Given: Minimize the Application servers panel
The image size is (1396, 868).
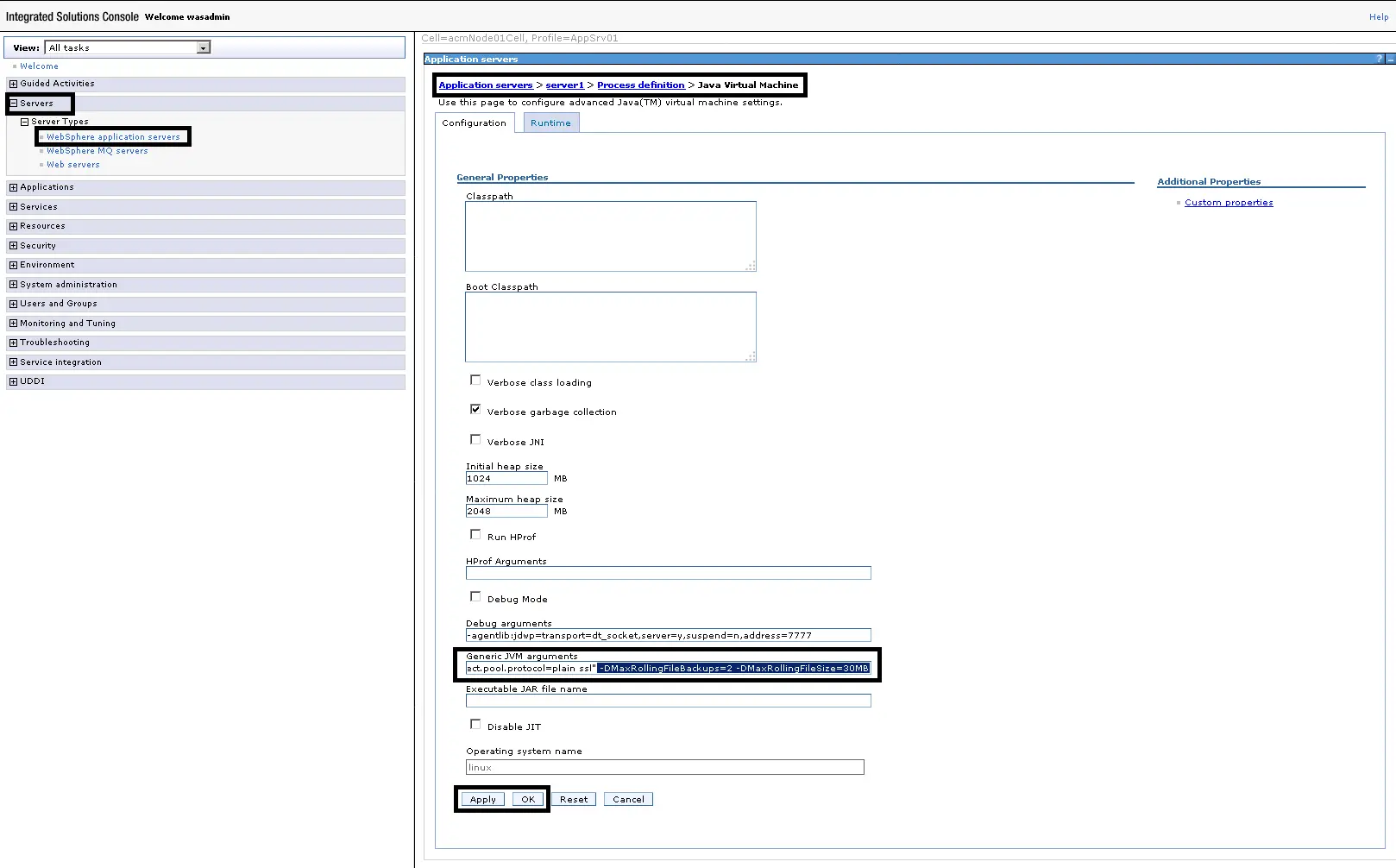Looking at the screenshot, I should [1389, 59].
